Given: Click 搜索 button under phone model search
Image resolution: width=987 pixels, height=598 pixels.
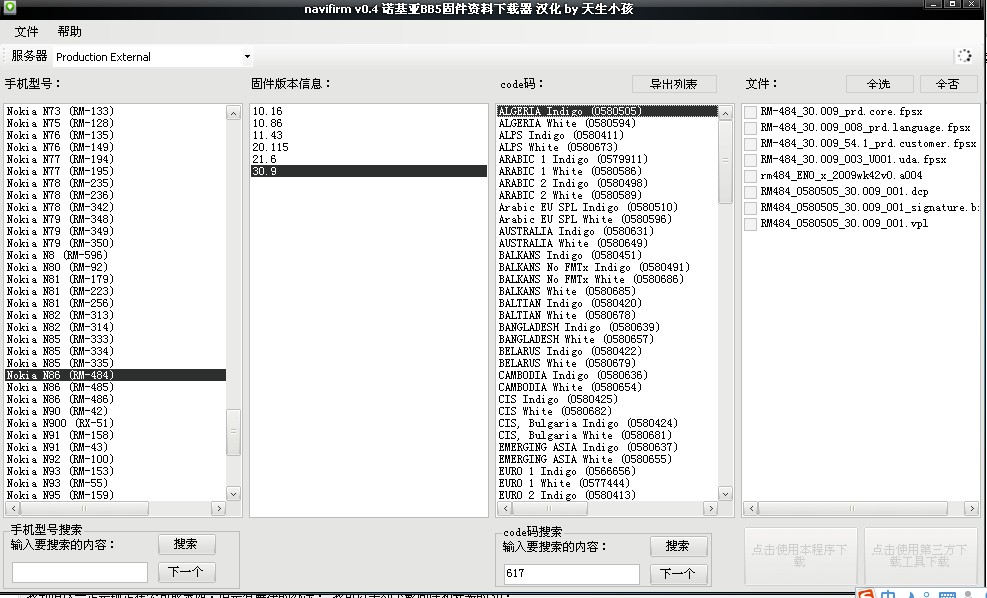Looking at the screenshot, I should point(186,544).
